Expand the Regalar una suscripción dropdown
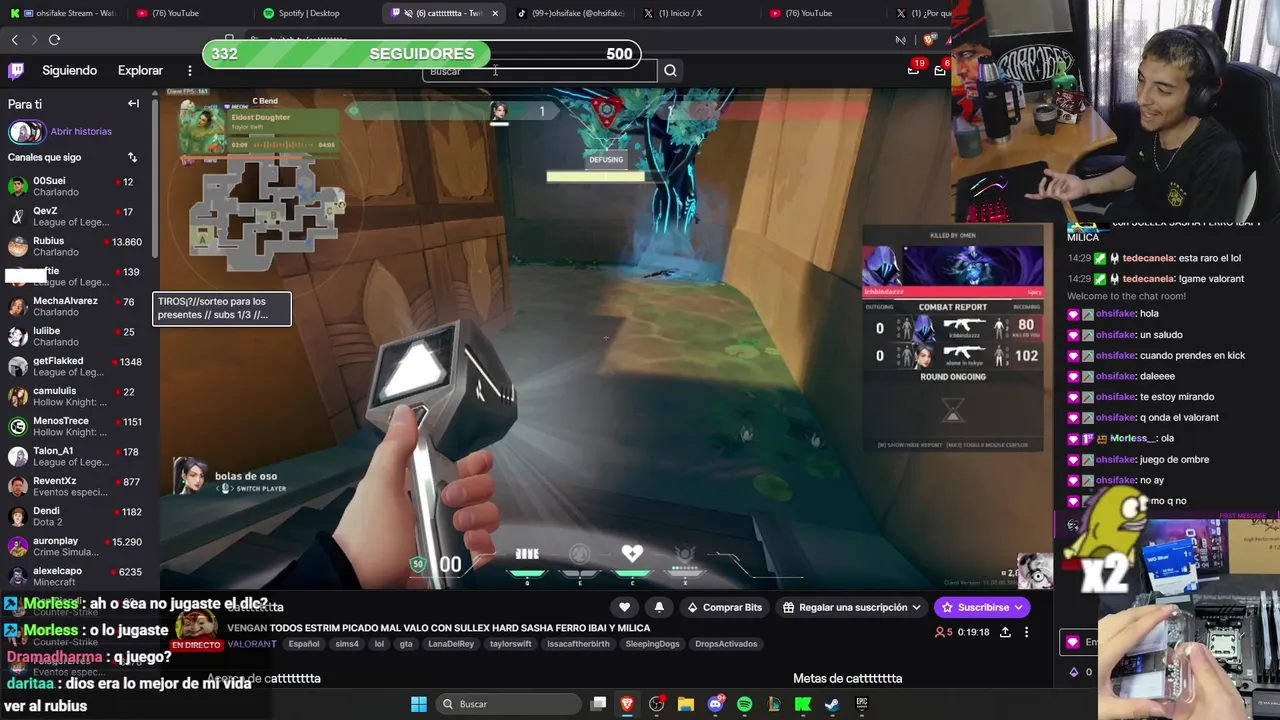This screenshot has width=1280, height=720. click(852, 607)
